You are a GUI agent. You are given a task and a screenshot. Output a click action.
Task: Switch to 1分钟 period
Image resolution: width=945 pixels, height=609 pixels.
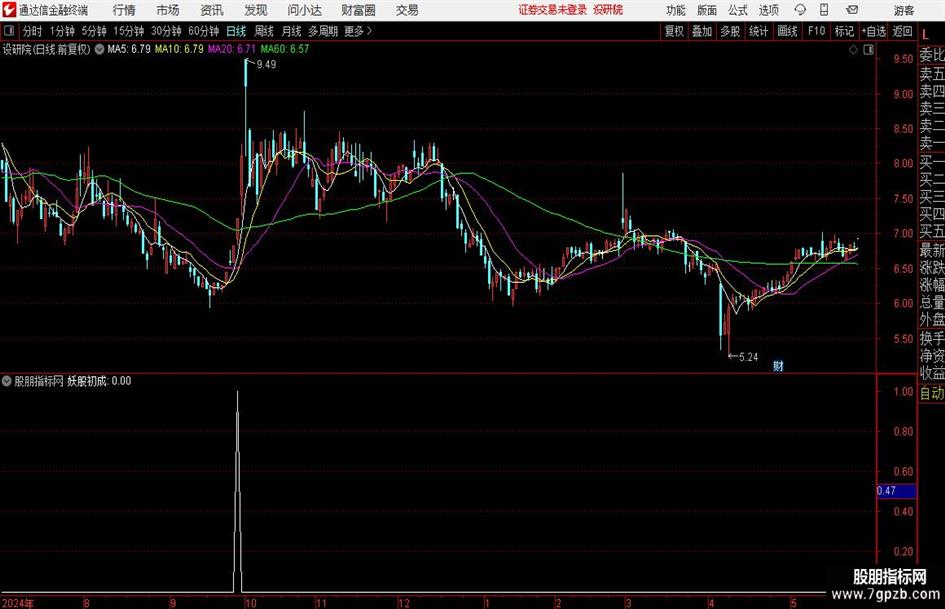(61, 31)
